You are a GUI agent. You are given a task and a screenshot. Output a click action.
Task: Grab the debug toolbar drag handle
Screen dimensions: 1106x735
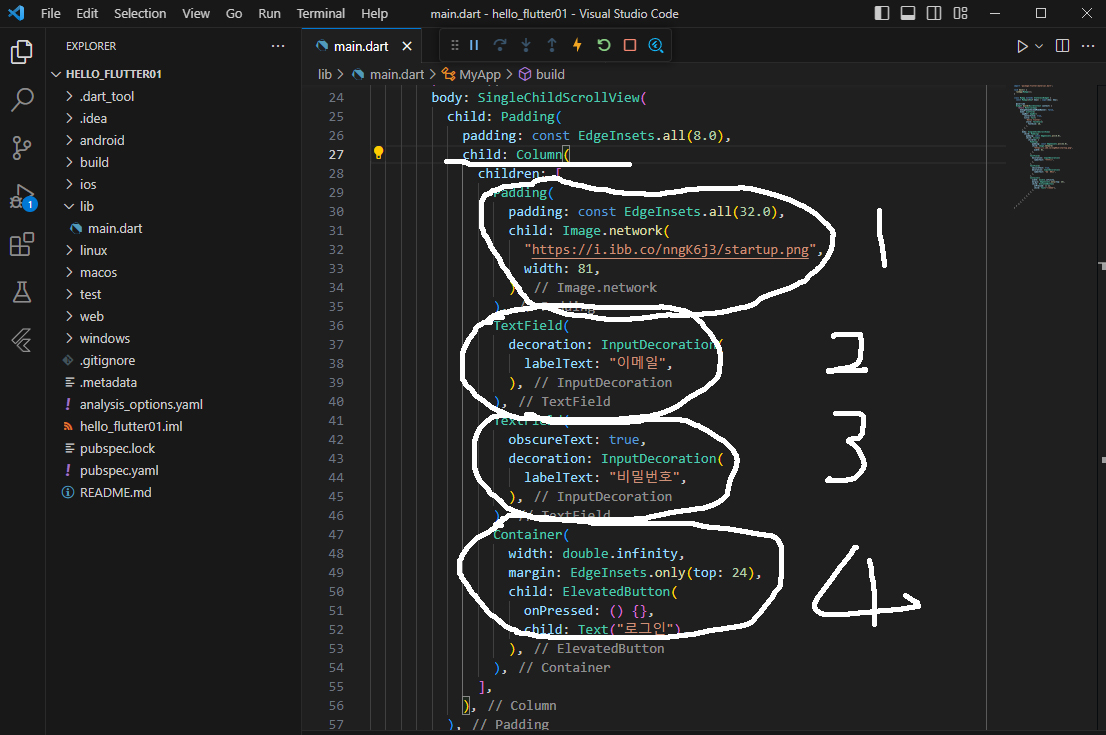coord(454,45)
